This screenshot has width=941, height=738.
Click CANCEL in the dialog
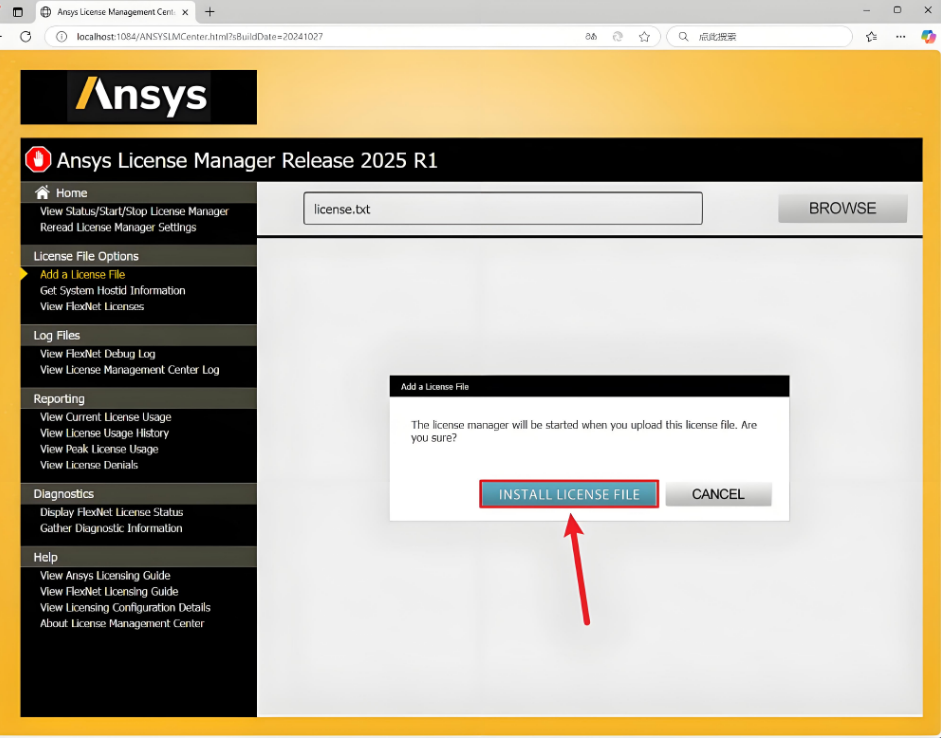[718, 494]
